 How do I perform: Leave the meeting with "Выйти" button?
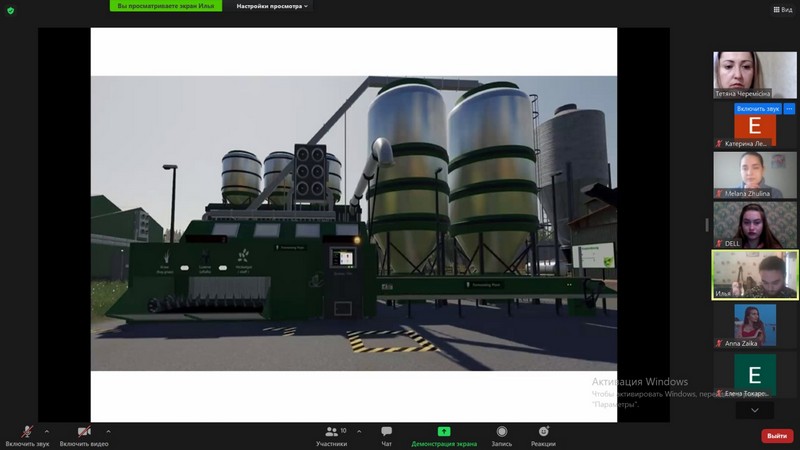777,436
